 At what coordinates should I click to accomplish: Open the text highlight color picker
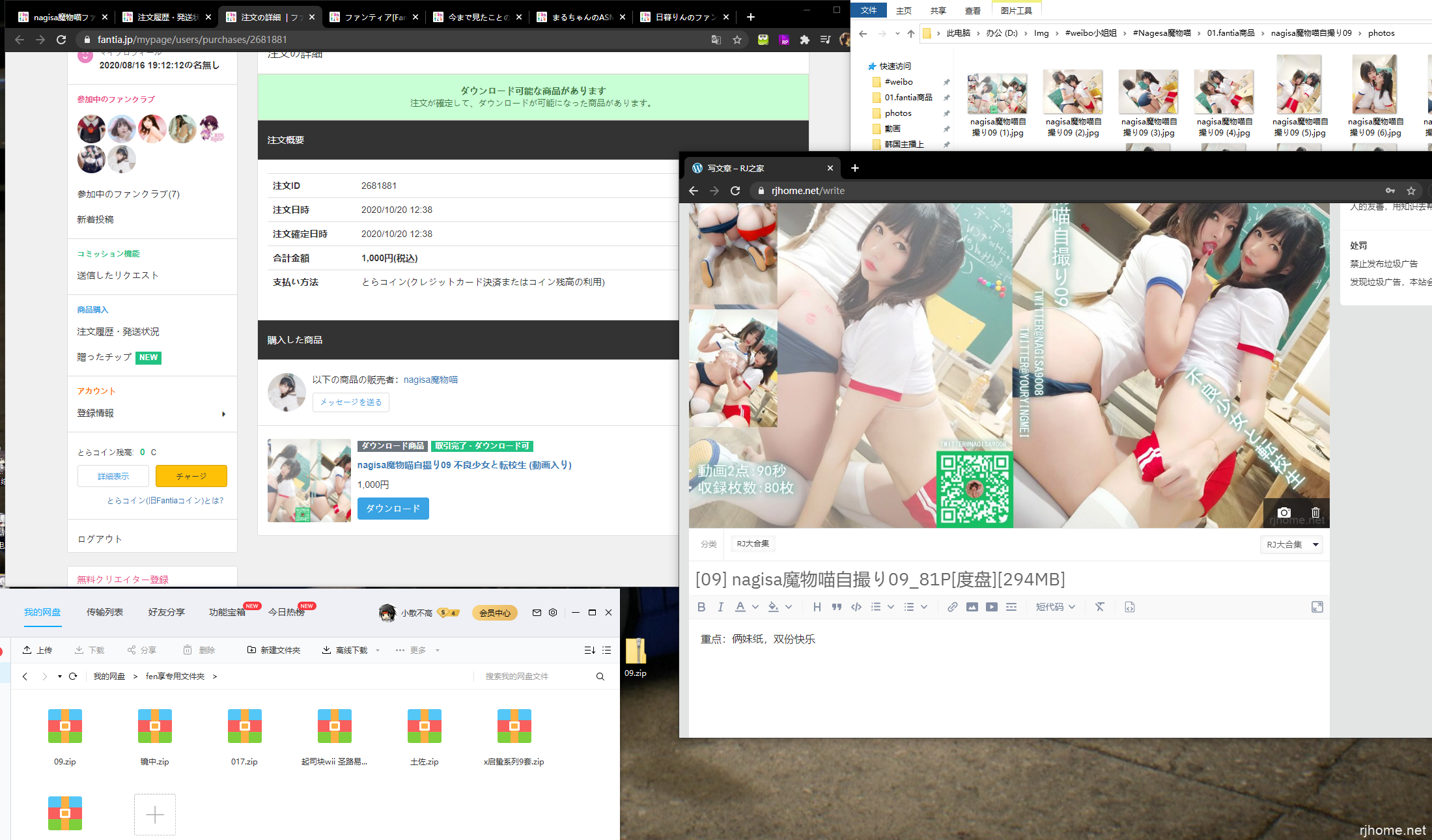click(775, 606)
